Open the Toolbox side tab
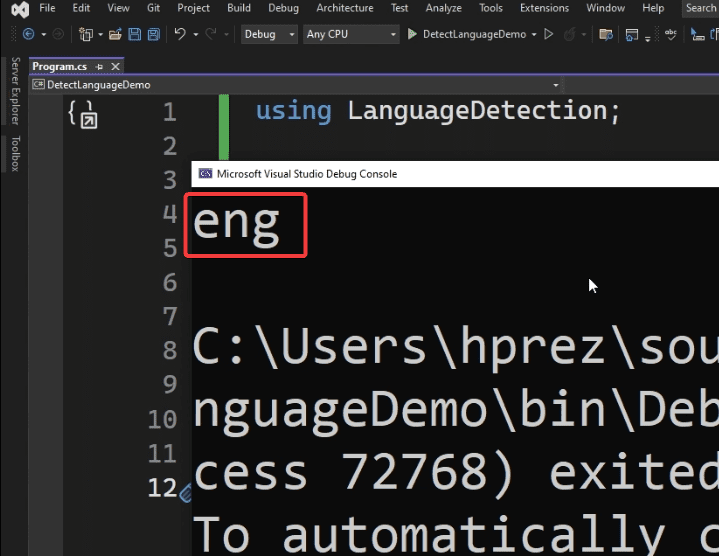719x556 pixels. pyautogui.click(x=15, y=154)
